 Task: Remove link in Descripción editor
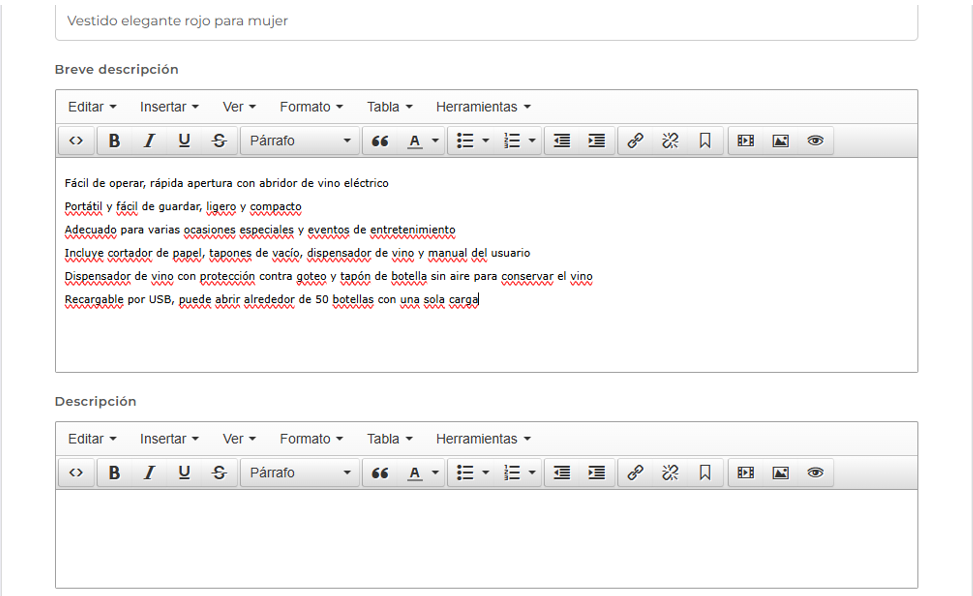click(x=670, y=473)
